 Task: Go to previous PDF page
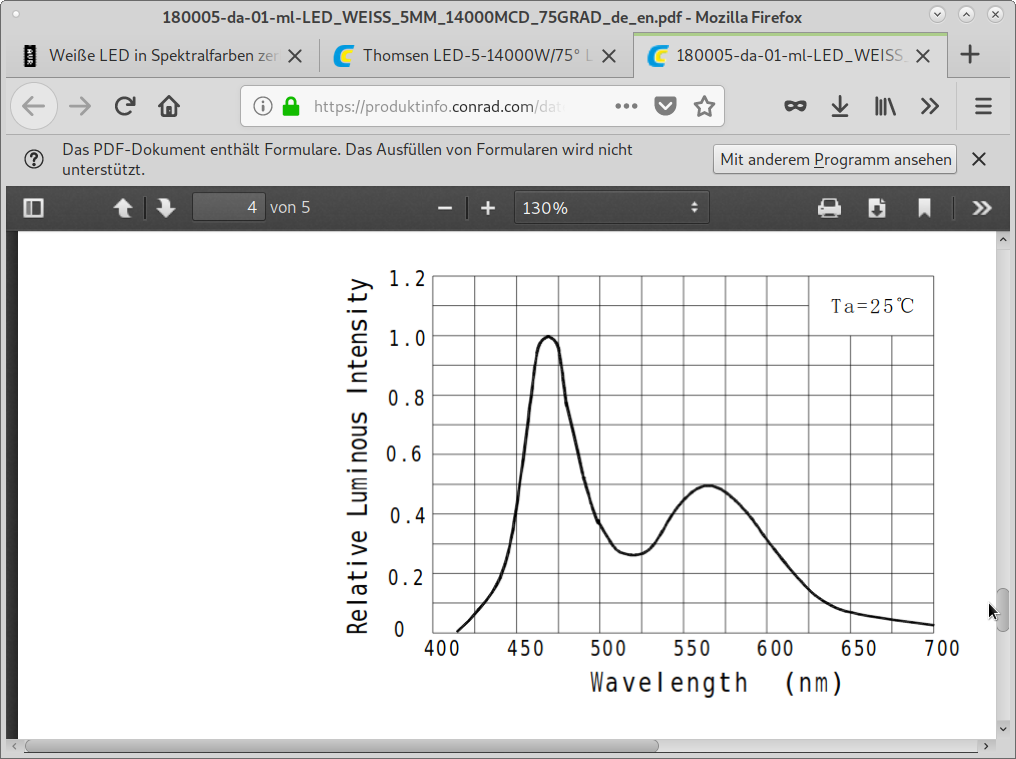(123, 208)
